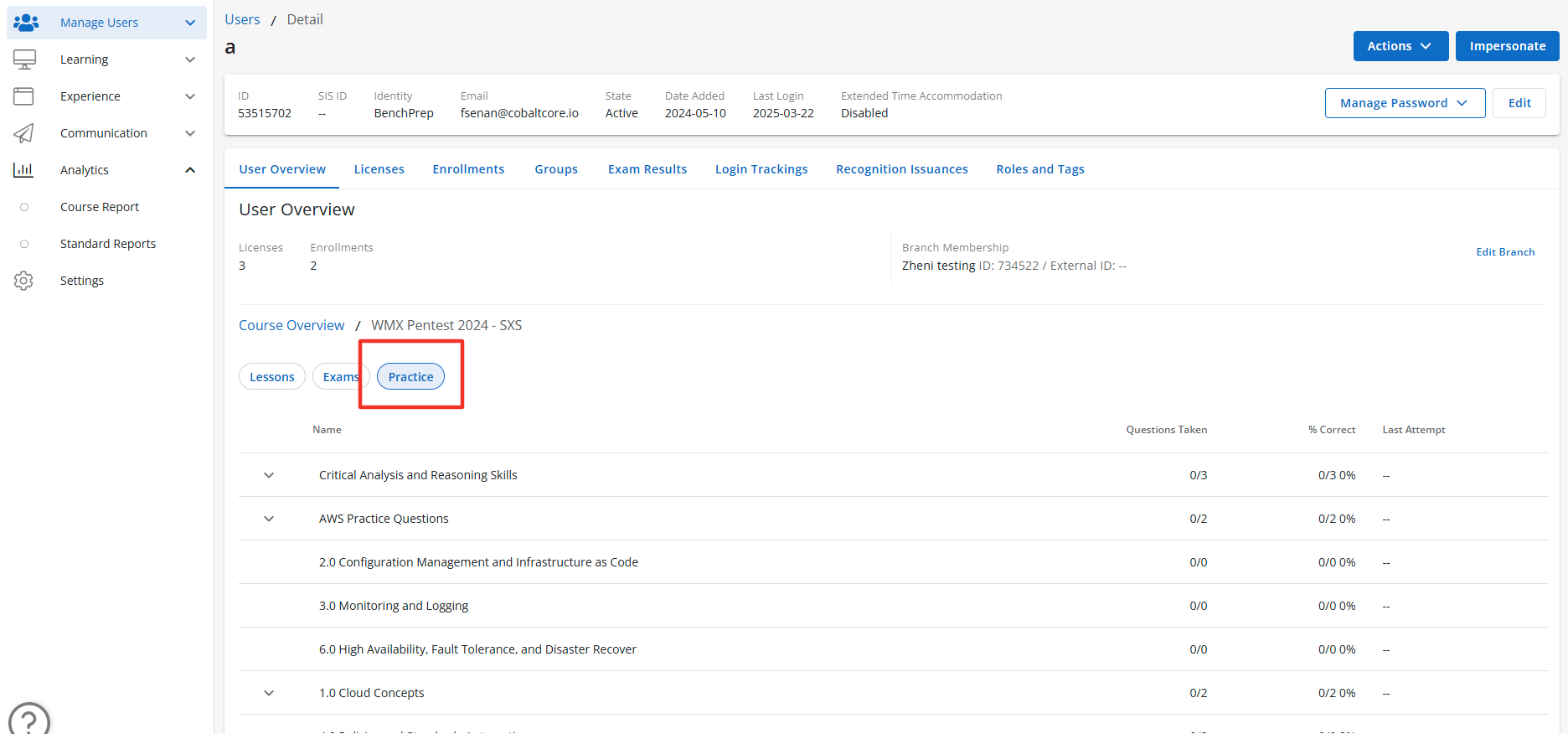This screenshot has height=734, width=1568.
Task: Click the Impersonate button
Action: click(x=1507, y=46)
